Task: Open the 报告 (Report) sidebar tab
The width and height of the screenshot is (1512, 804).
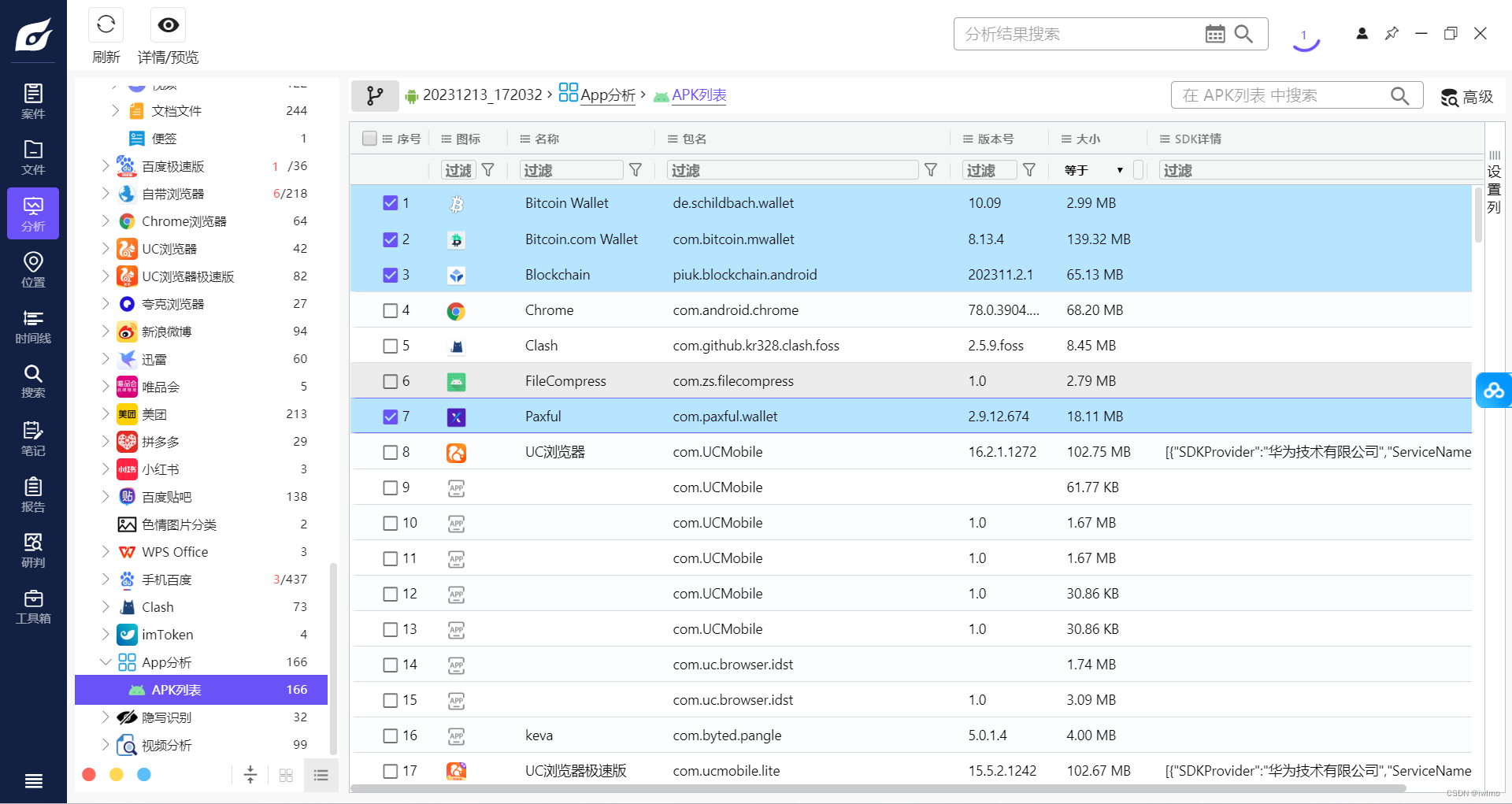Action: (x=33, y=495)
